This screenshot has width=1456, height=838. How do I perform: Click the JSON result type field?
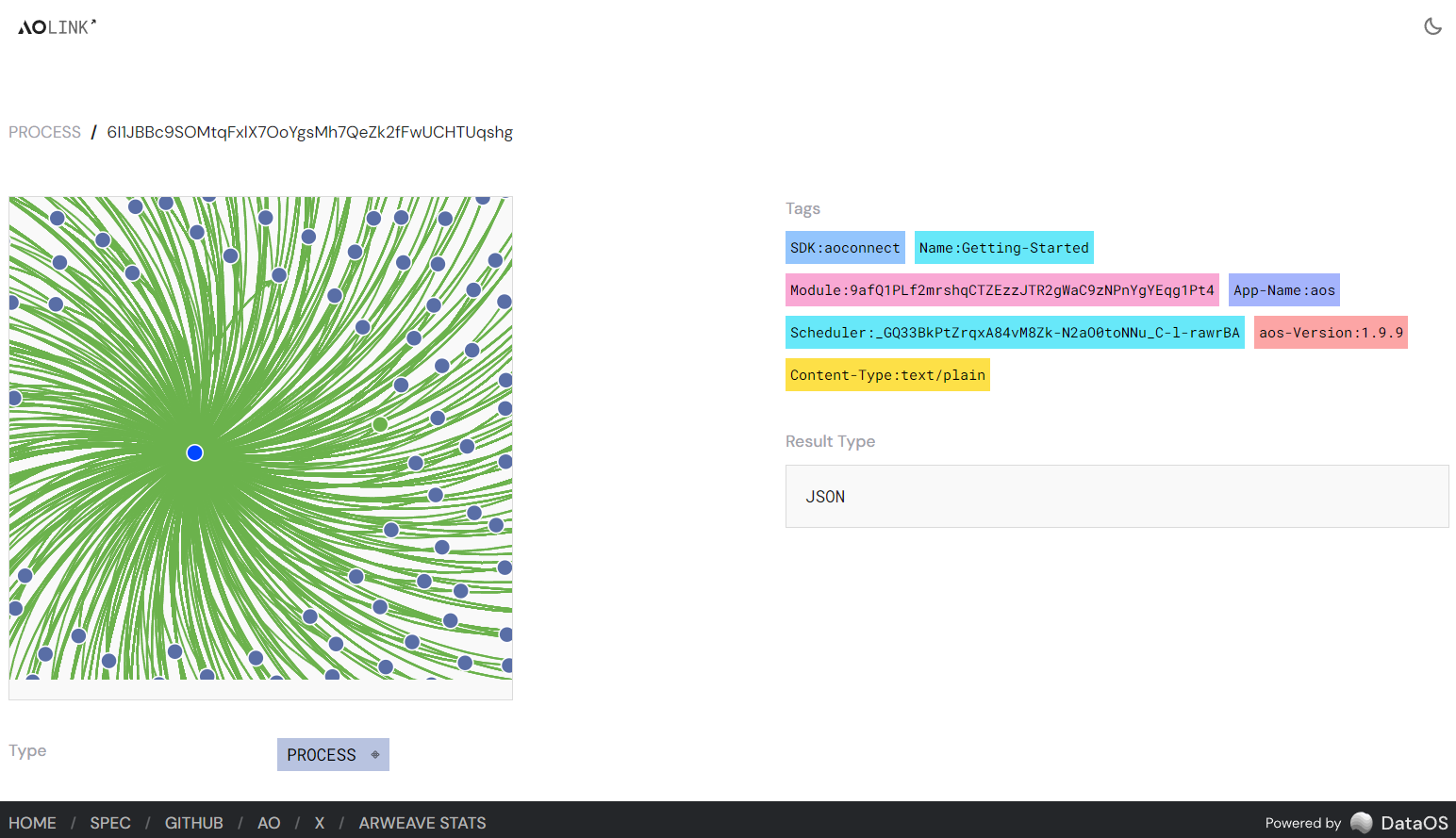click(1117, 497)
